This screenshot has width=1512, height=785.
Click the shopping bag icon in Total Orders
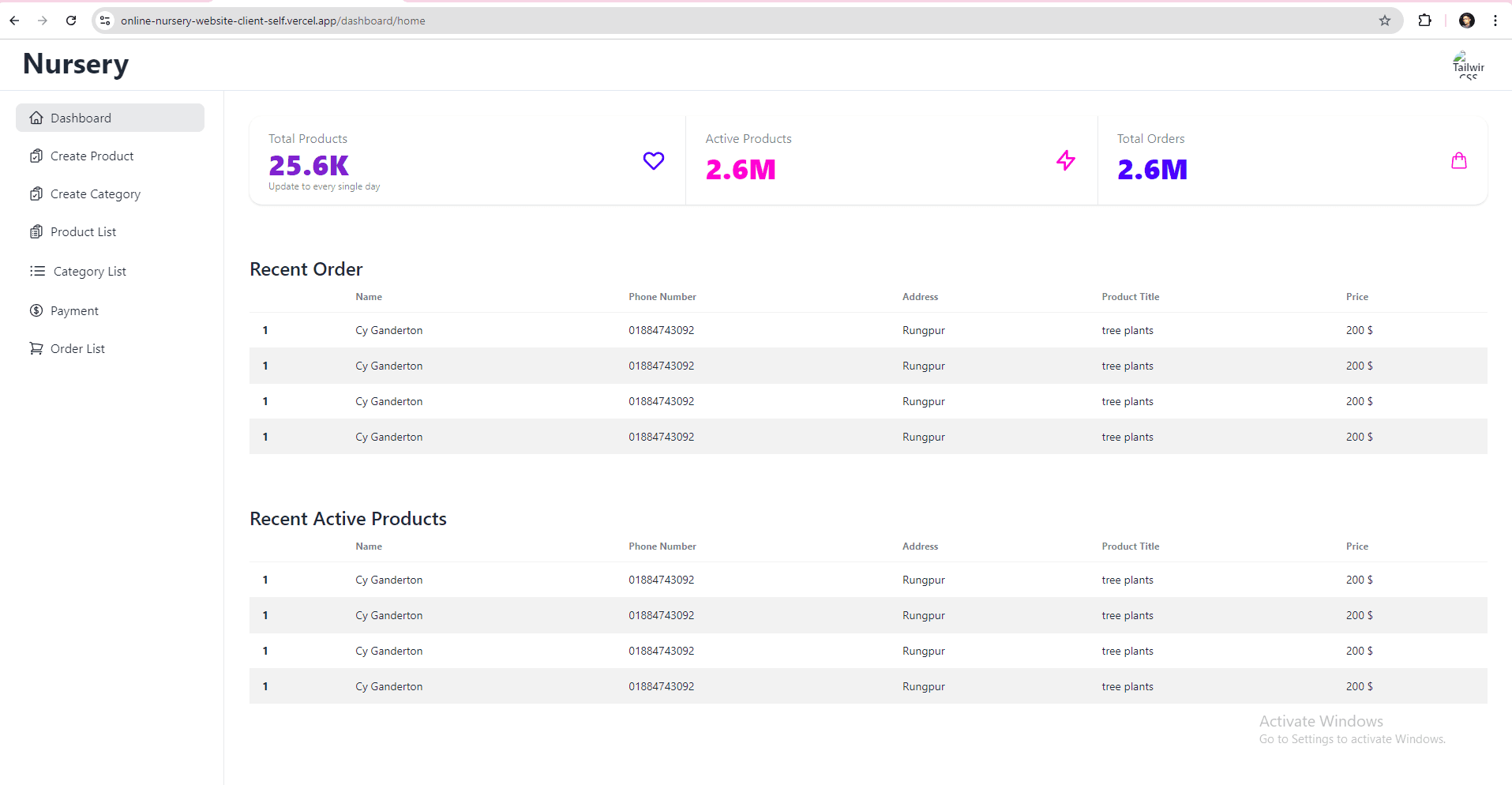[1458, 161]
